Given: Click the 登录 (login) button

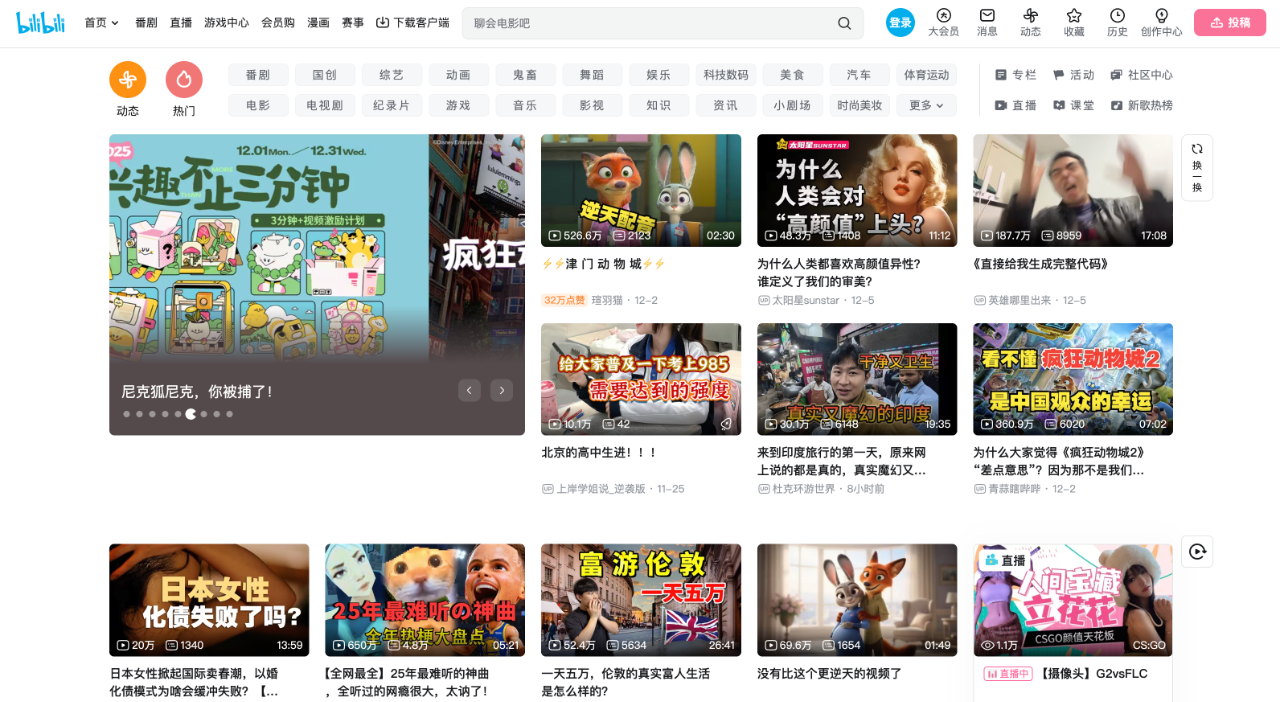Looking at the screenshot, I should click(899, 21).
